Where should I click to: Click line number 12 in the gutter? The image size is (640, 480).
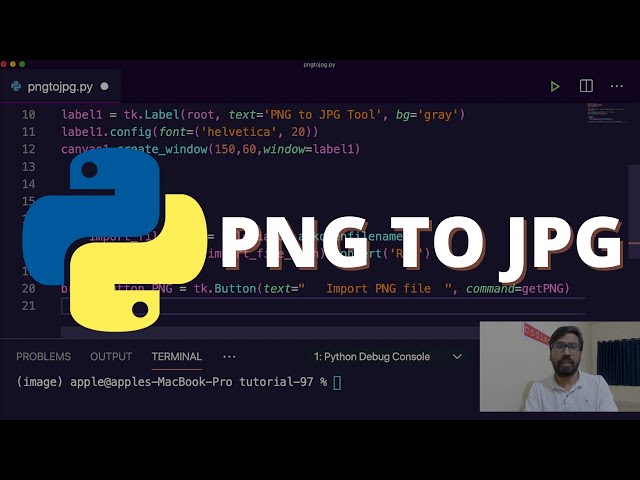(x=29, y=149)
